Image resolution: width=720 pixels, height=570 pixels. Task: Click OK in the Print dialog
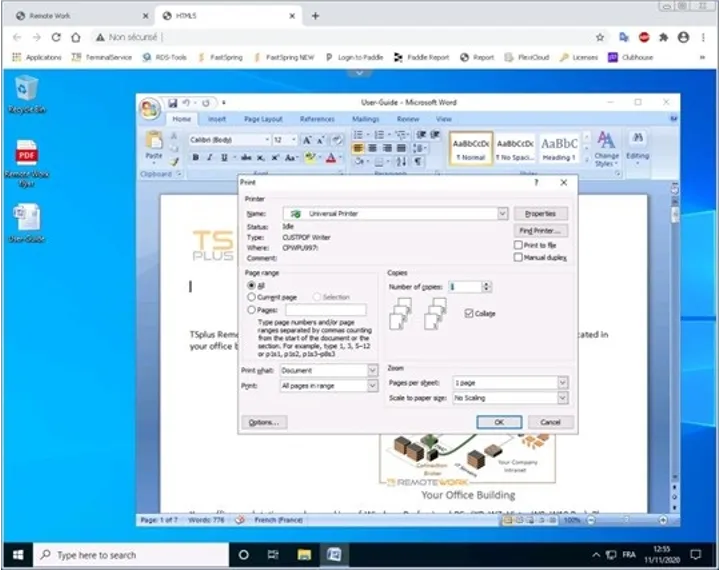point(499,422)
